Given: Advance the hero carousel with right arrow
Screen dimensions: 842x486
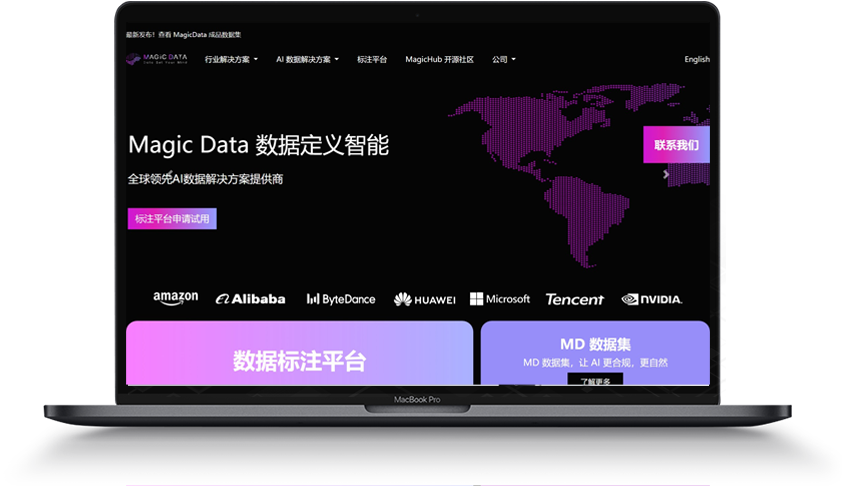Looking at the screenshot, I should point(667,174).
